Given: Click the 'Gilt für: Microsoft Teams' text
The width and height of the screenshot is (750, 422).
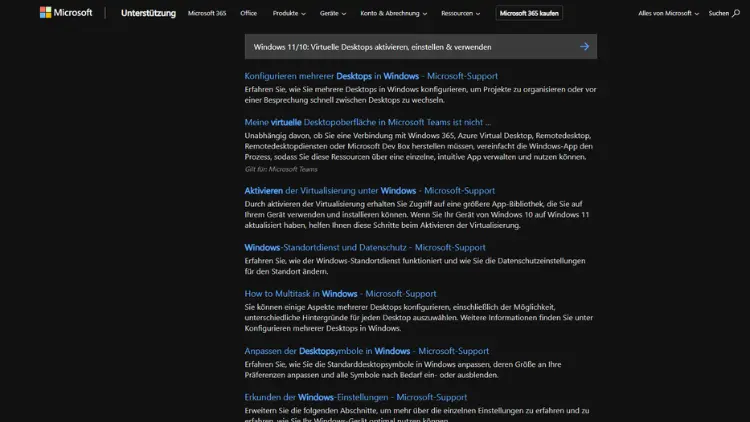Looking at the screenshot, I should (x=281, y=169).
